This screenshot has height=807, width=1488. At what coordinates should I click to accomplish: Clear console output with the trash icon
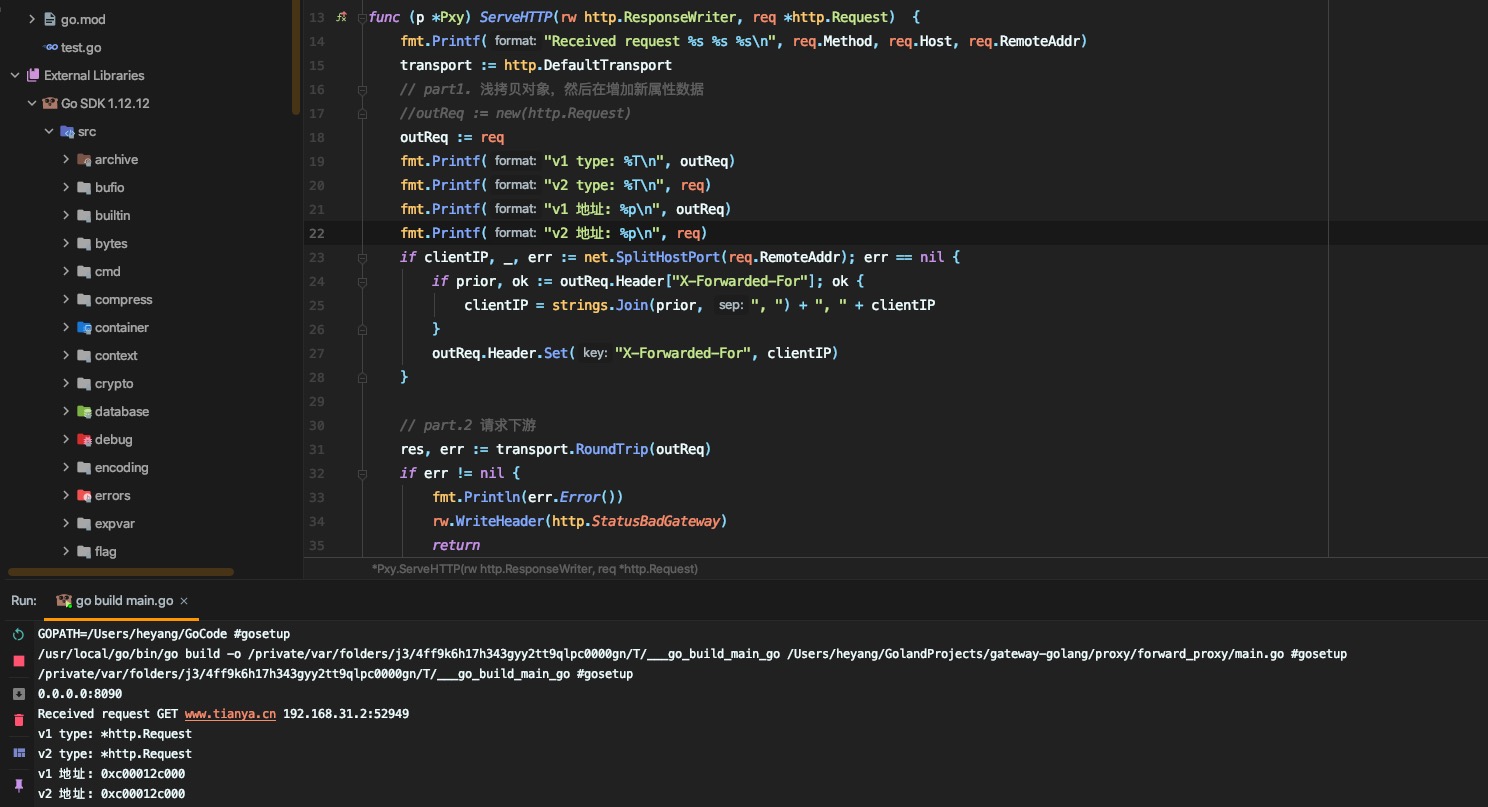pos(19,720)
